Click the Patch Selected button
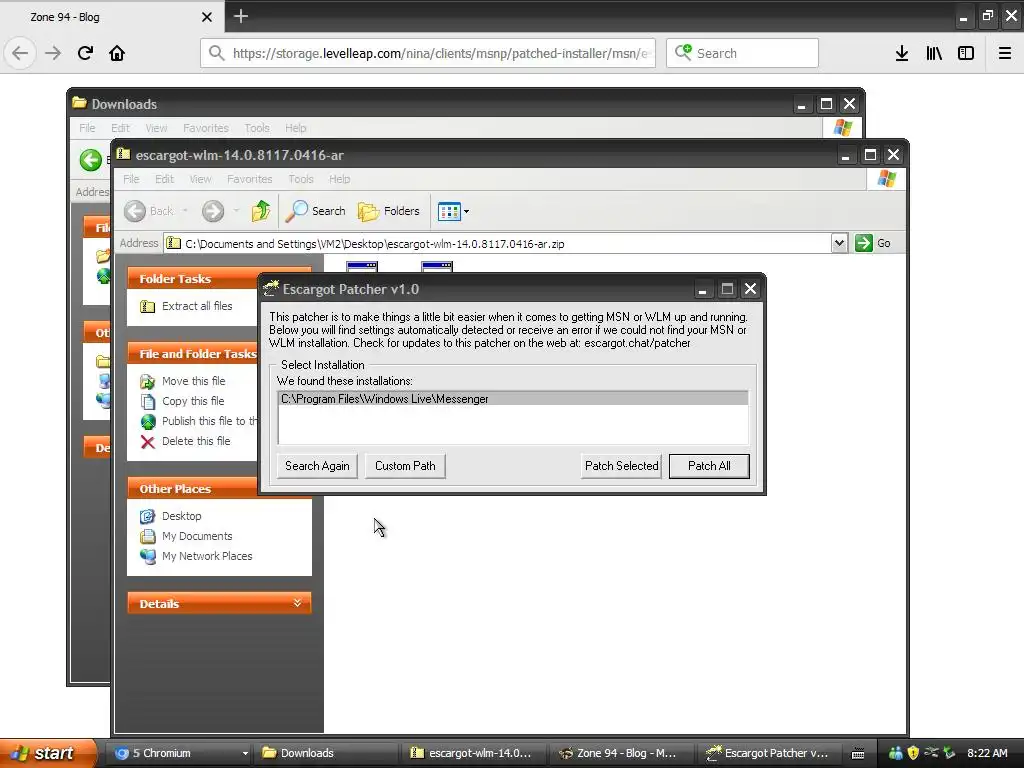The image size is (1024, 768). (x=621, y=466)
